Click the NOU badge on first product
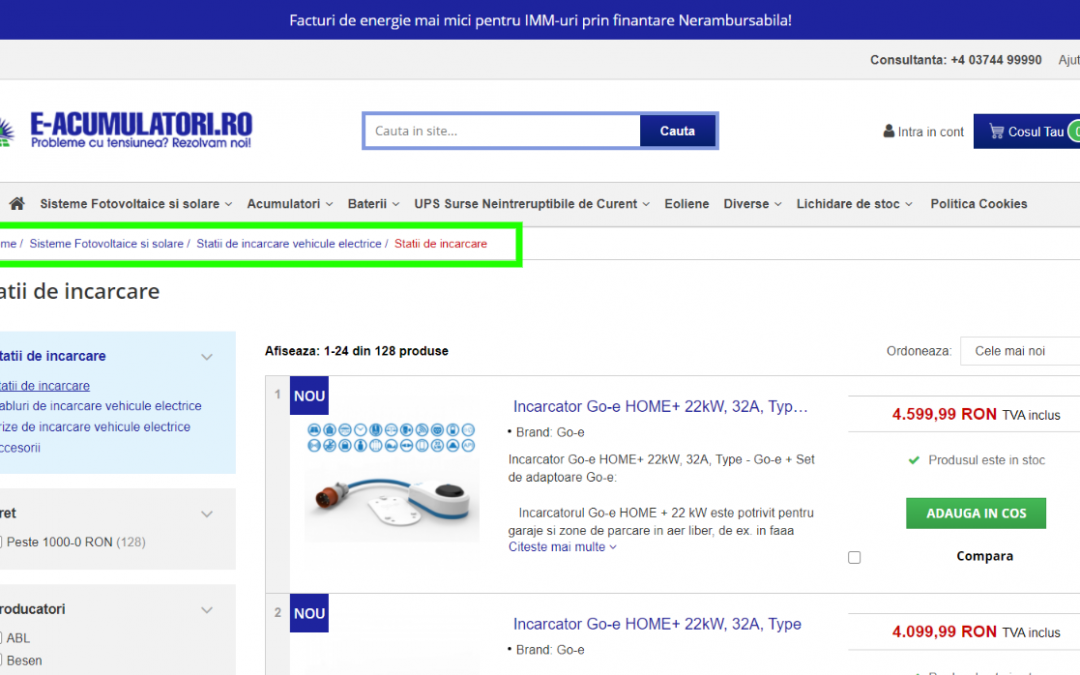The image size is (1080, 675). [x=309, y=395]
